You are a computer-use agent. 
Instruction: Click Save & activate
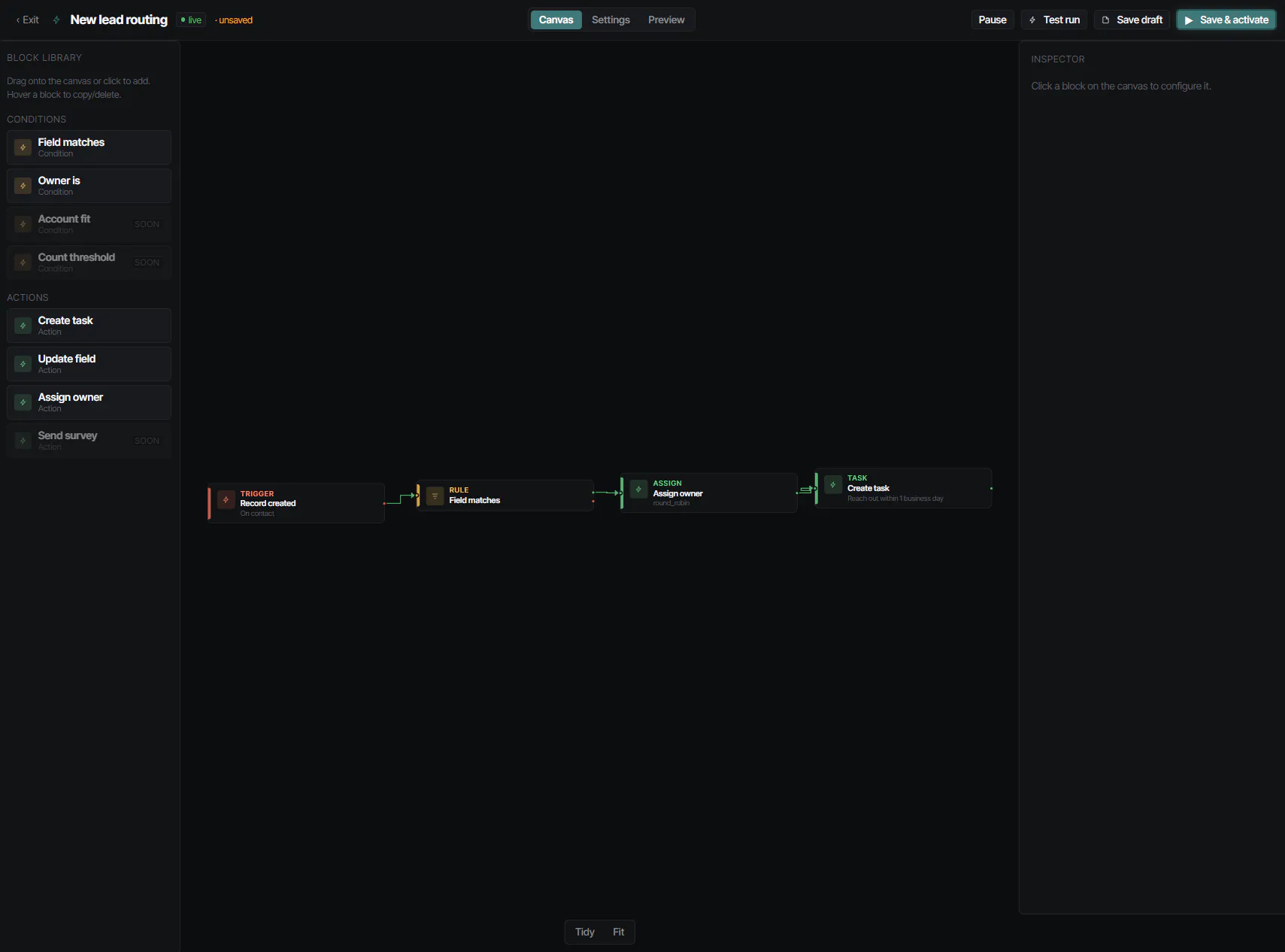[x=1226, y=20]
